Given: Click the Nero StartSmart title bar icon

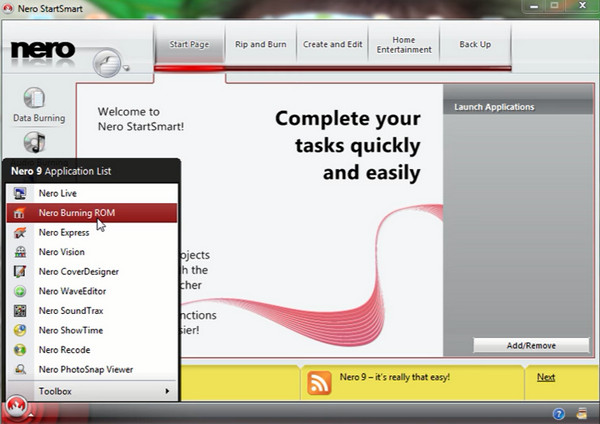Looking at the screenshot, I should (x=8, y=8).
